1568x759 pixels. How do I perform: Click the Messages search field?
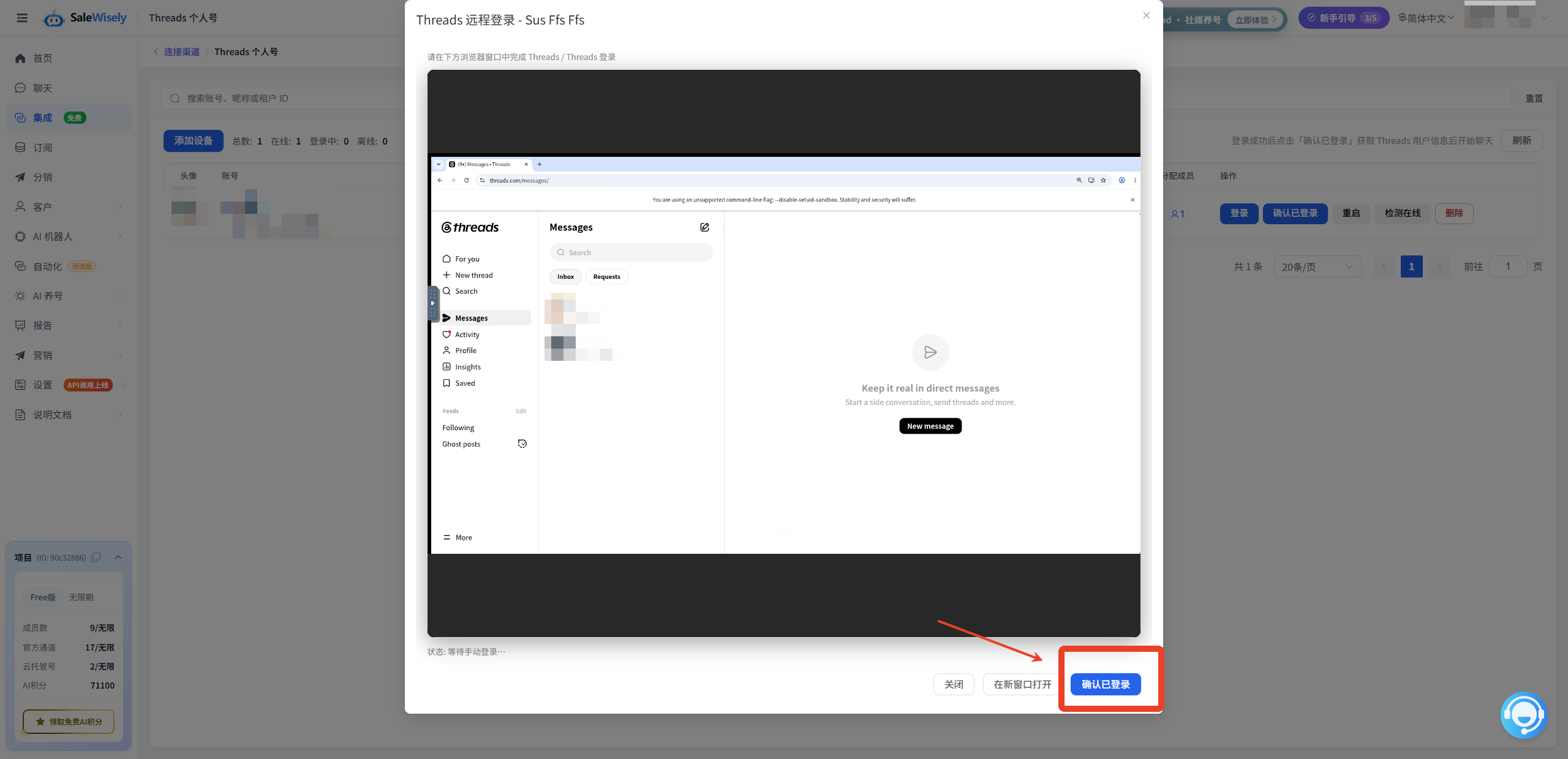(631, 252)
